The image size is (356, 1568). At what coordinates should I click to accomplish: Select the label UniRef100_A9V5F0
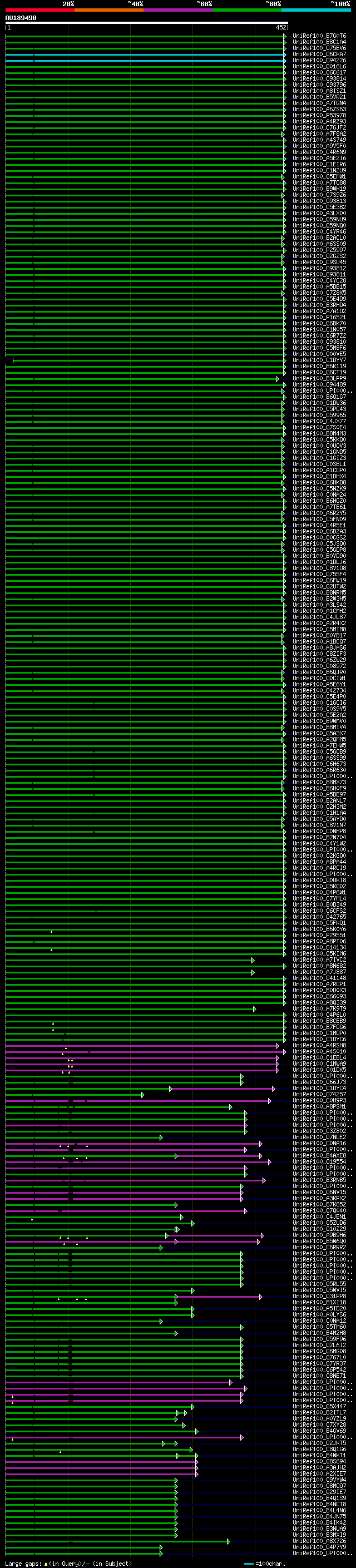319,146
